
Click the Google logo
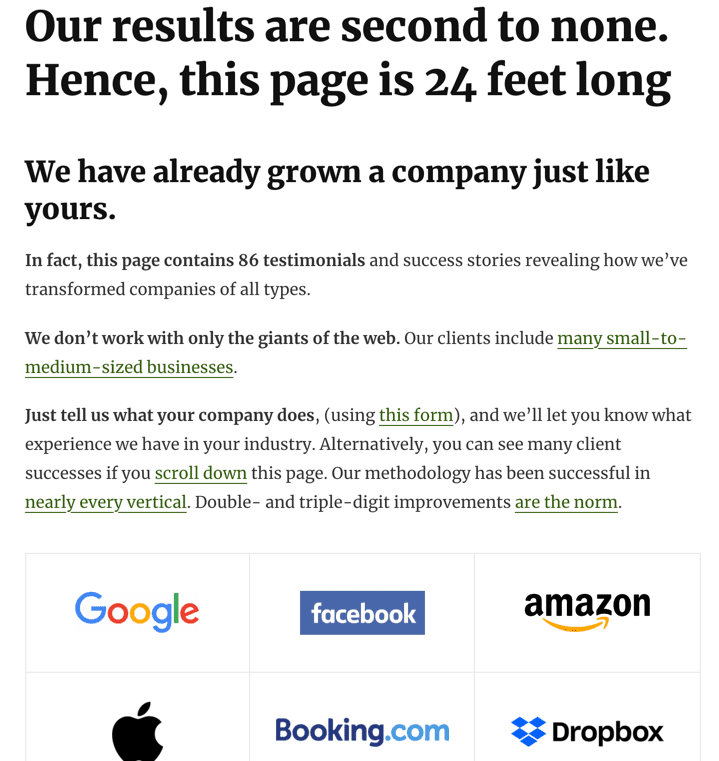137,612
